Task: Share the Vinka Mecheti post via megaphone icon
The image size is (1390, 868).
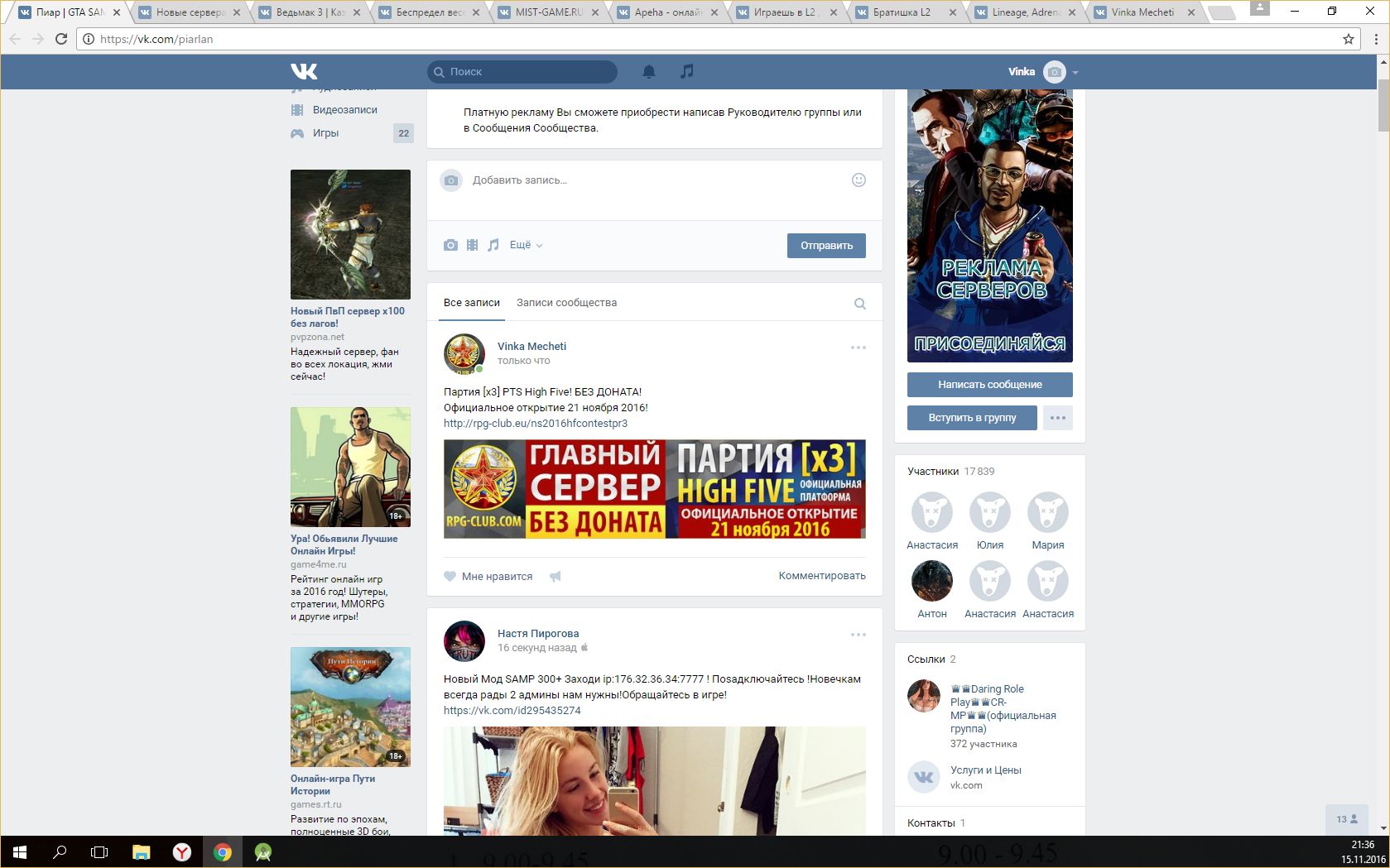Action: (556, 577)
